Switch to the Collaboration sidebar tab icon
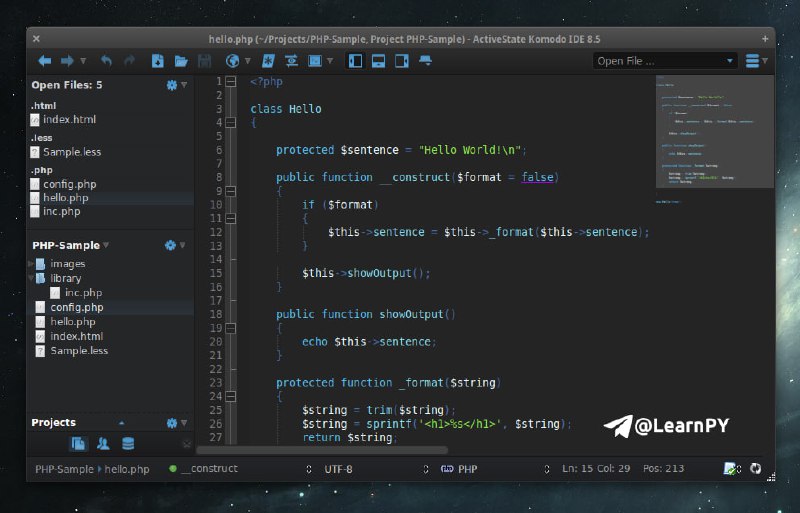 pos(103,444)
